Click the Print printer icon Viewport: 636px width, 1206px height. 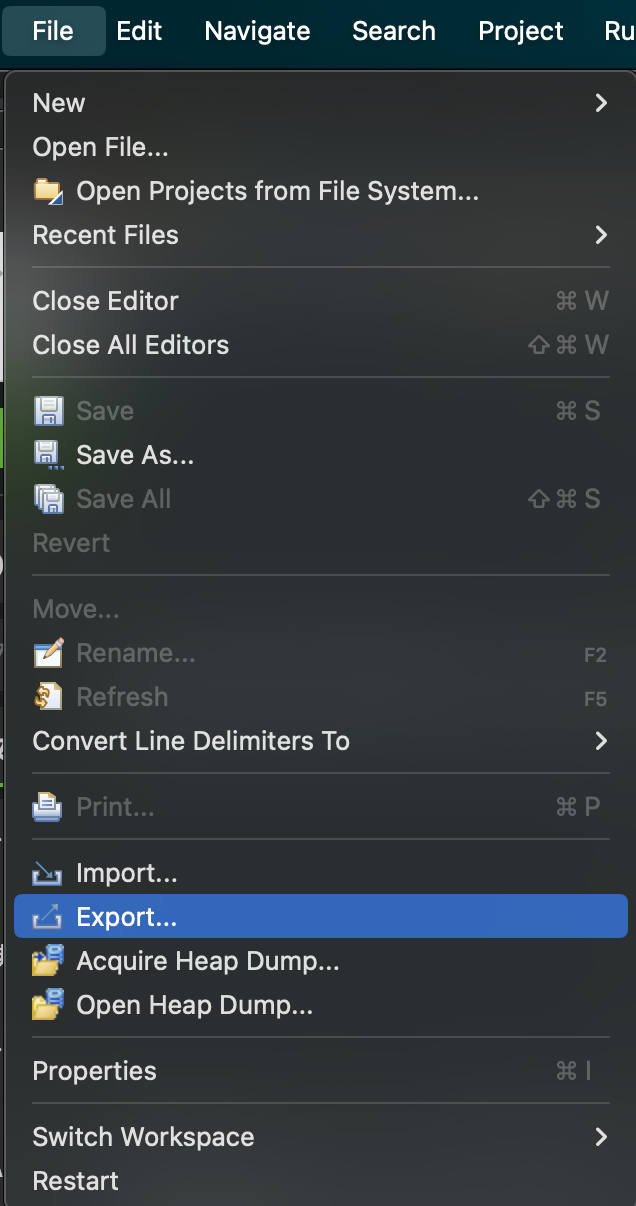[48, 807]
